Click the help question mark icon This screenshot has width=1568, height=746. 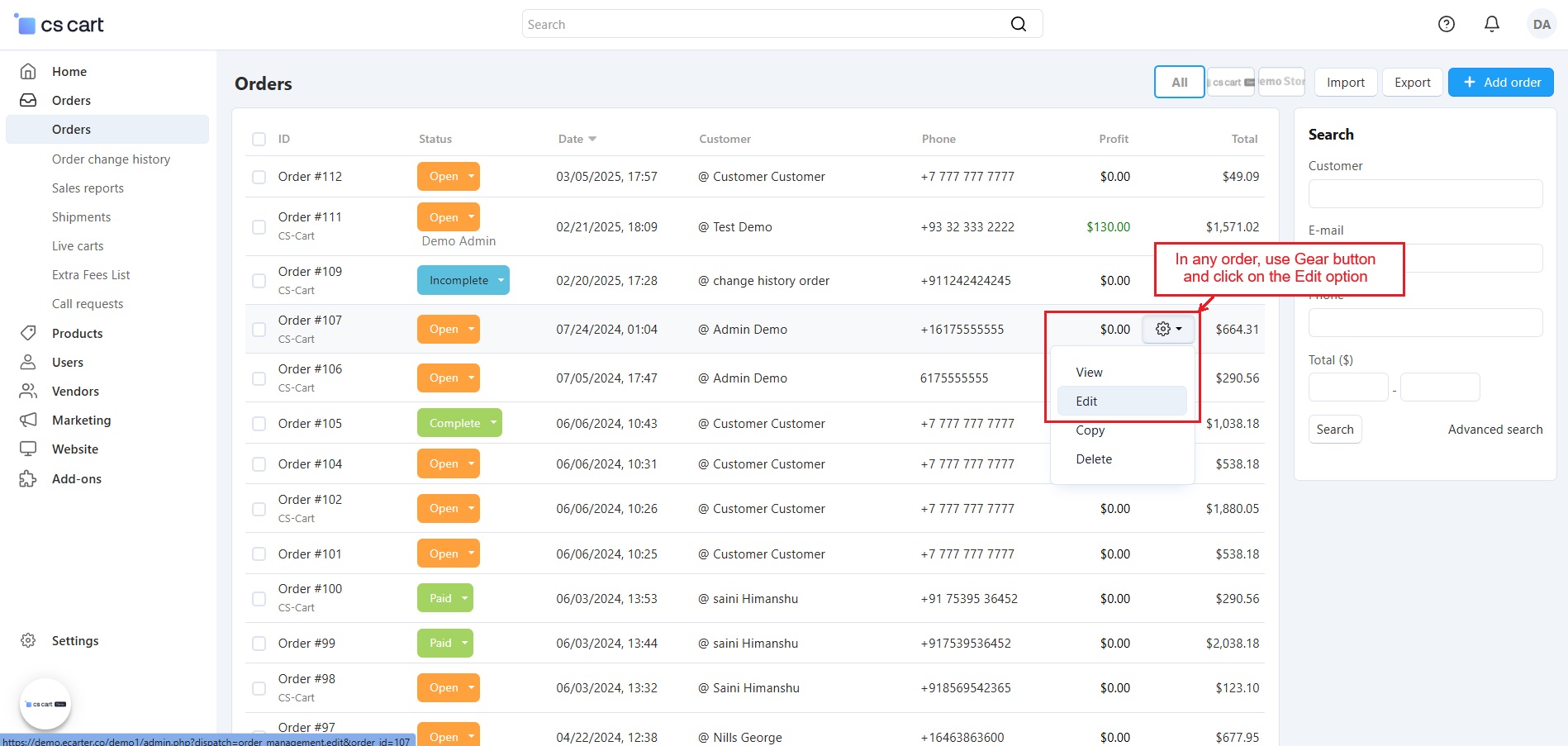(x=1446, y=24)
